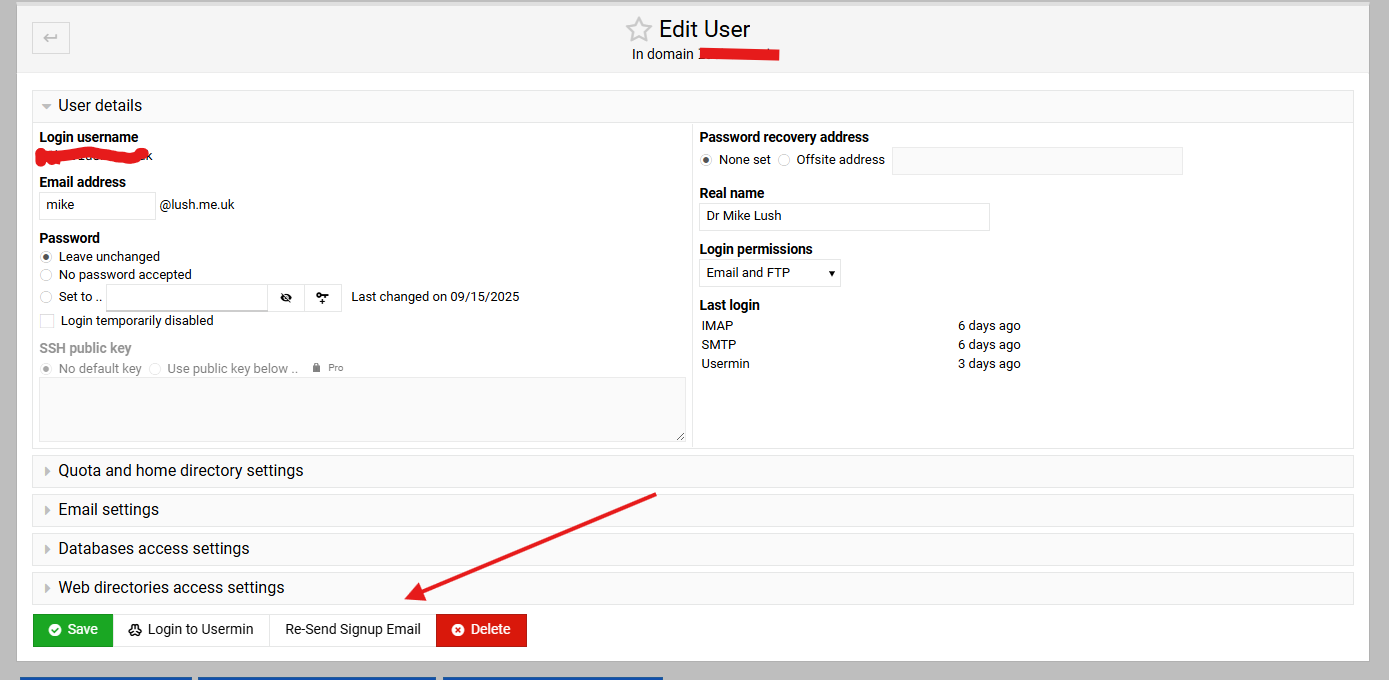
Task: Expand Web directories access settings
Action: 171,588
